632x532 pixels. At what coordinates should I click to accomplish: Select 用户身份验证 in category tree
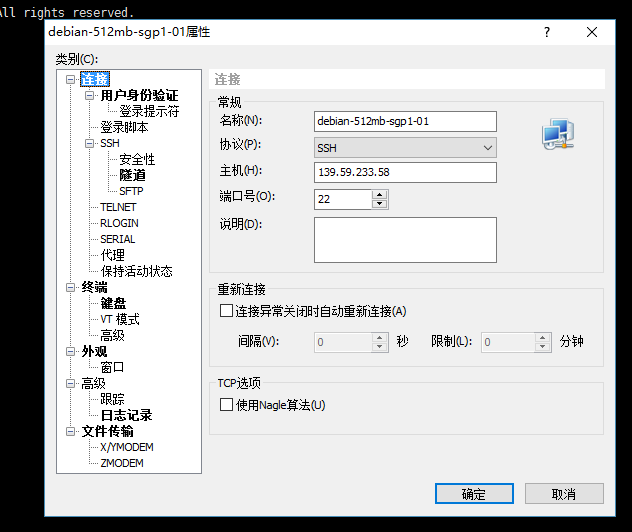(x=139, y=95)
